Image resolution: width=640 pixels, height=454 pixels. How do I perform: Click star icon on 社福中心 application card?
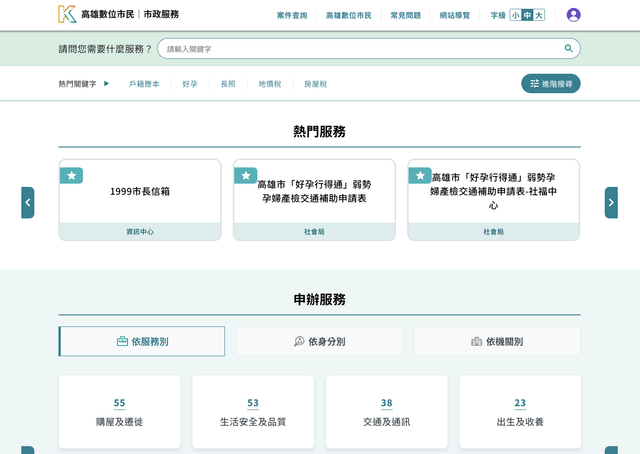tap(420, 176)
